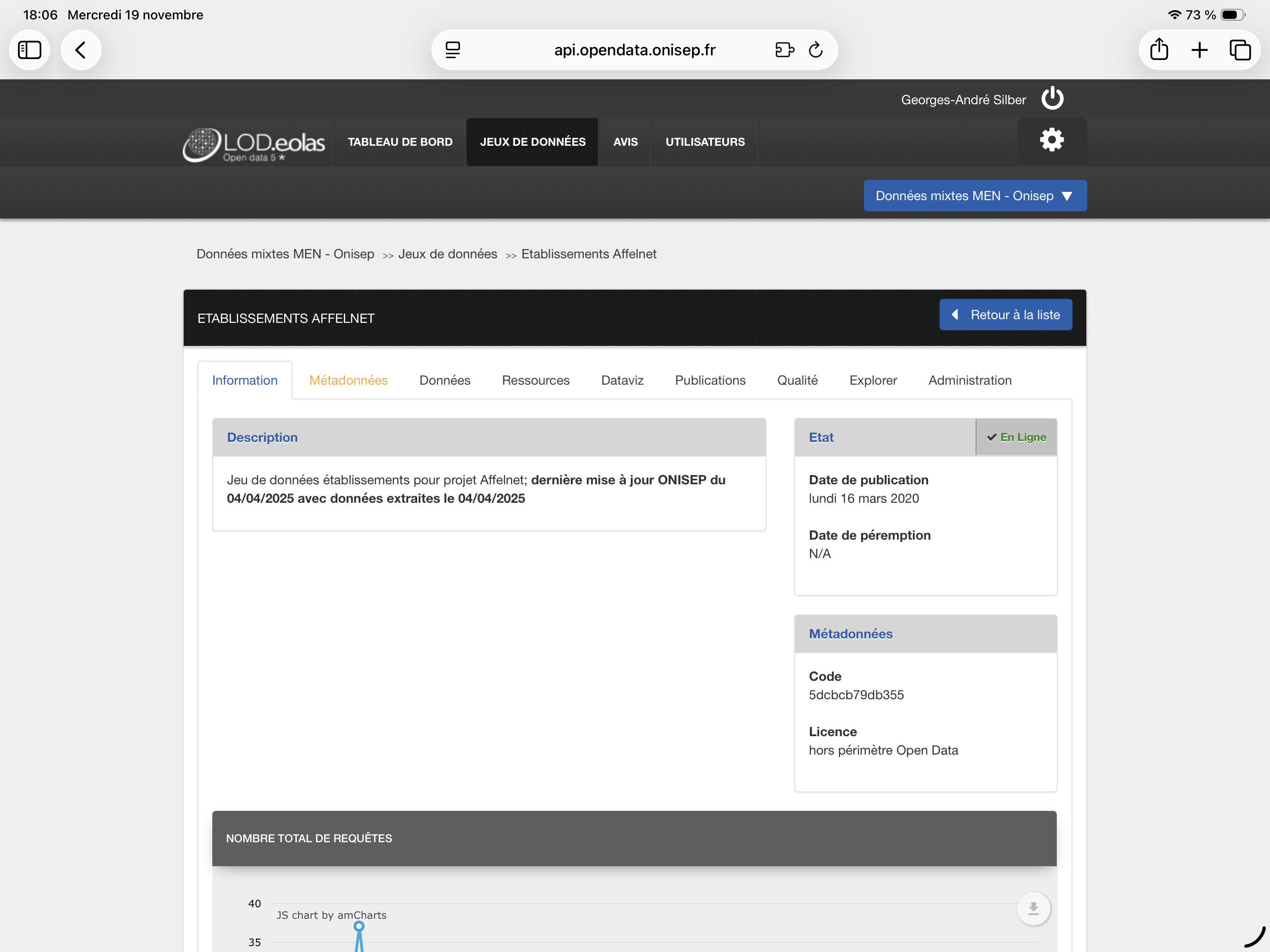Follow Jeux de données breadcrumb link
This screenshot has width=1270, height=952.
tap(447, 254)
